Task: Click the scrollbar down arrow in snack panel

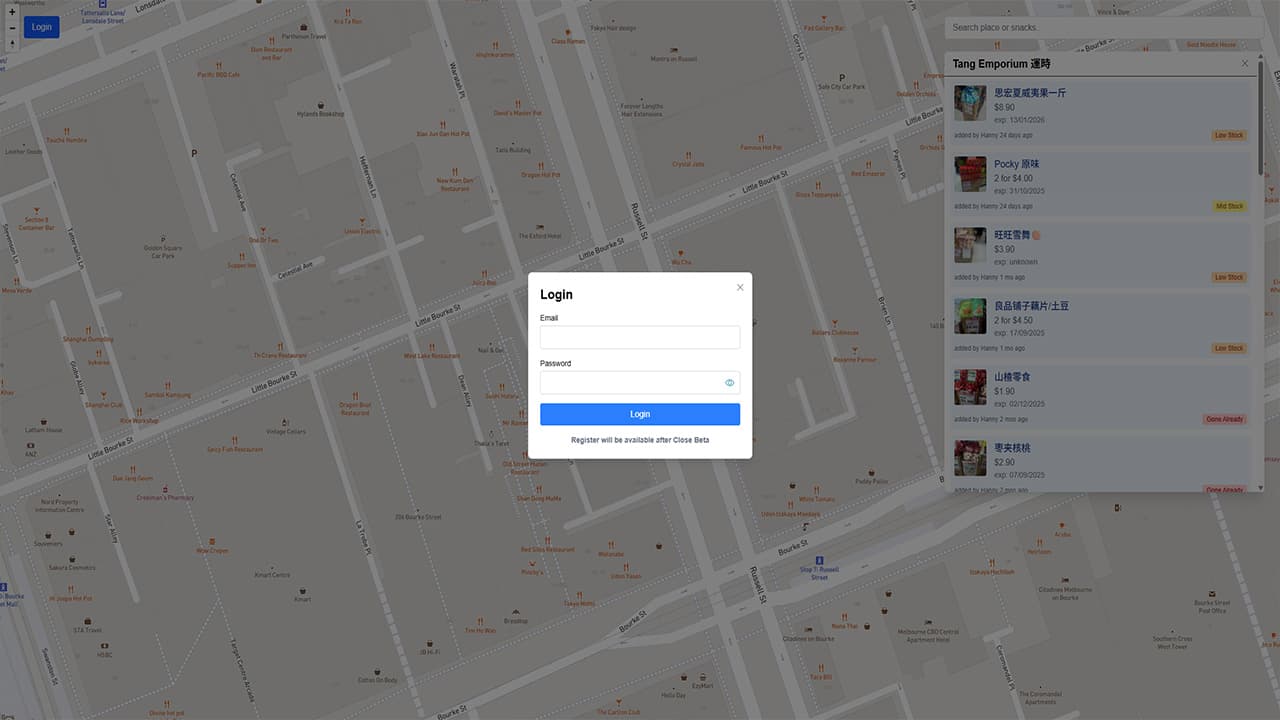Action: (x=1260, y=486)
